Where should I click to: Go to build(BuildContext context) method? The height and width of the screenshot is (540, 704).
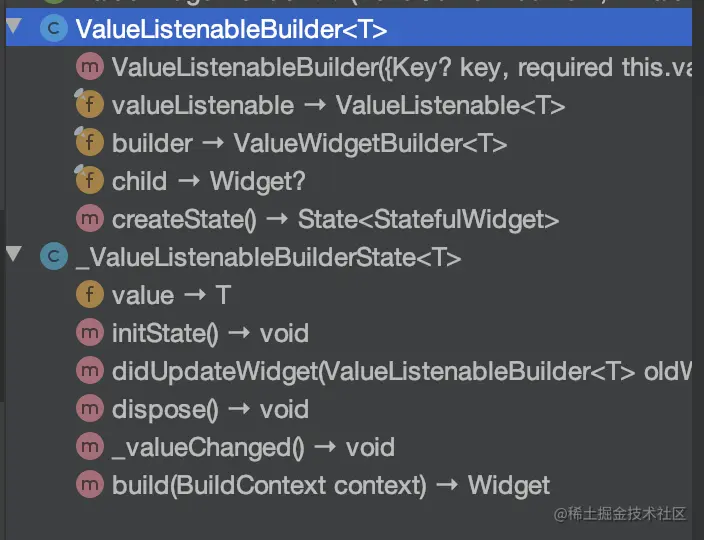pos(330,485)
